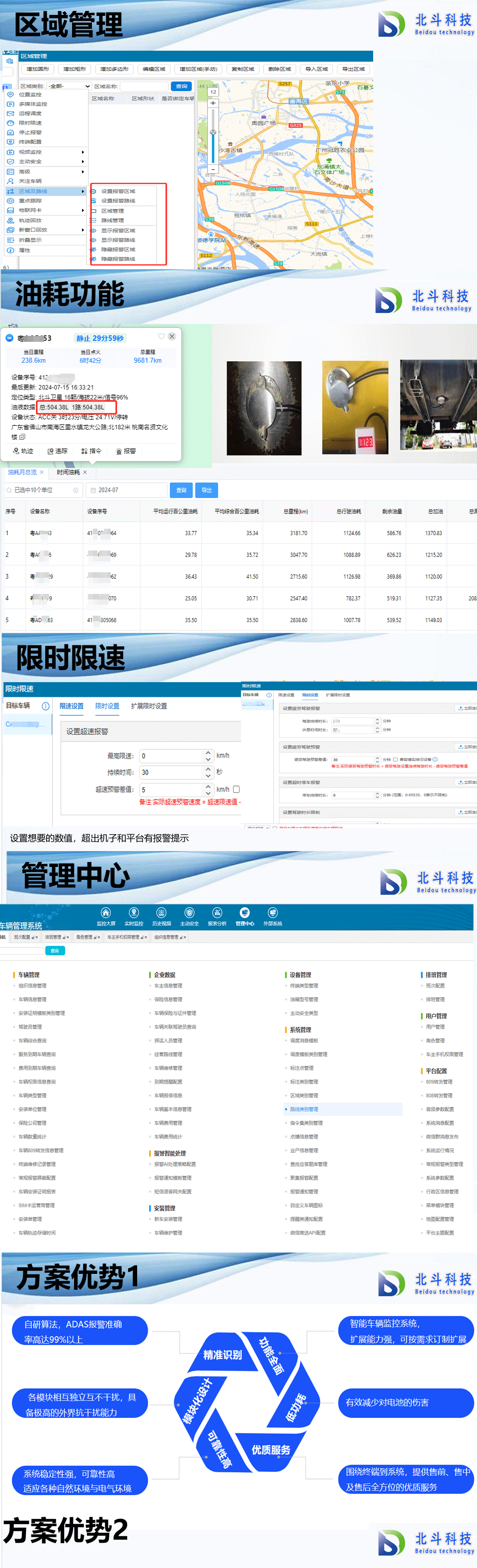Click the 主动安全 shield icon

(189, 913)
